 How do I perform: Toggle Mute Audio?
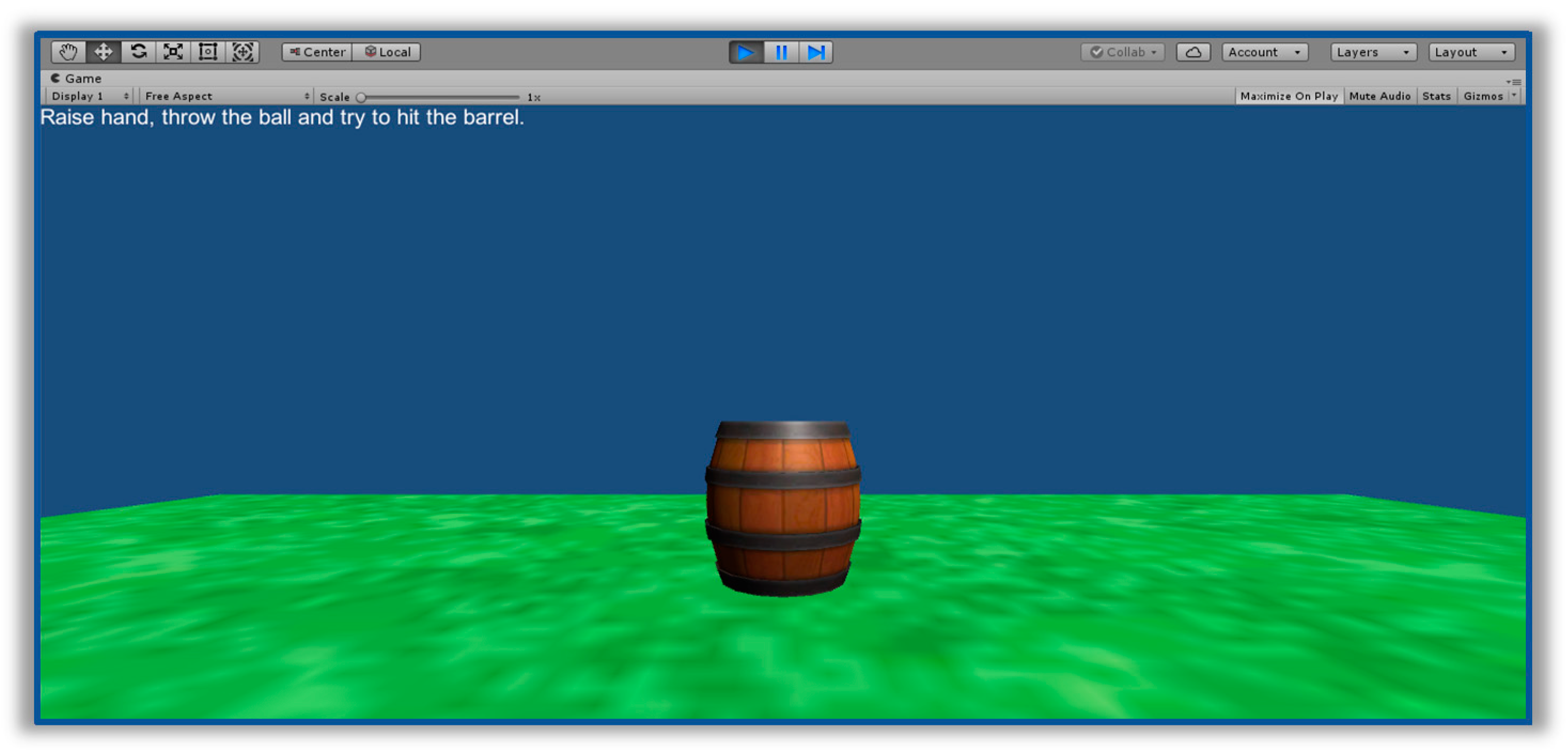[x=1379, y=96]
